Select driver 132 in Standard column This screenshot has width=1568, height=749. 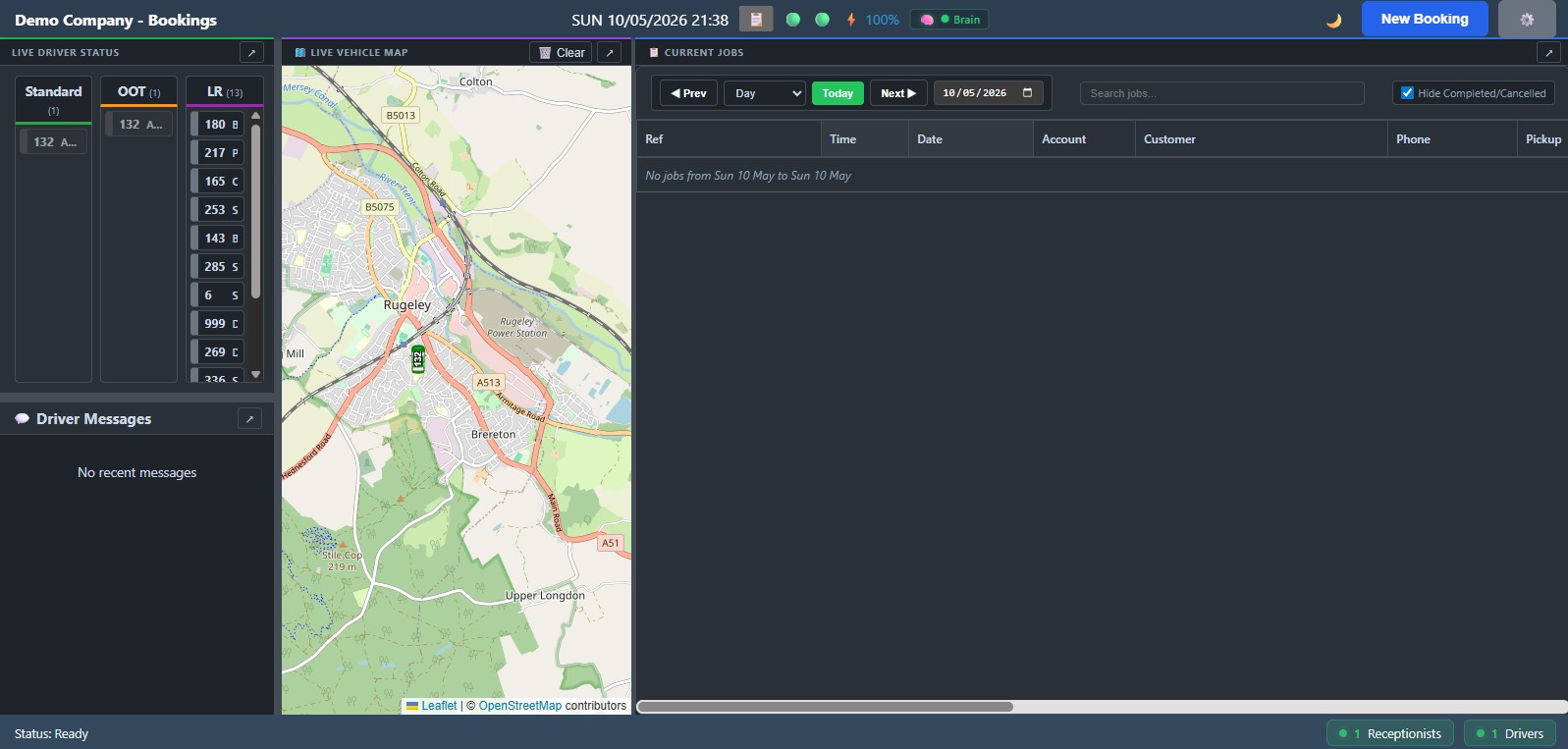click(54, 141)
